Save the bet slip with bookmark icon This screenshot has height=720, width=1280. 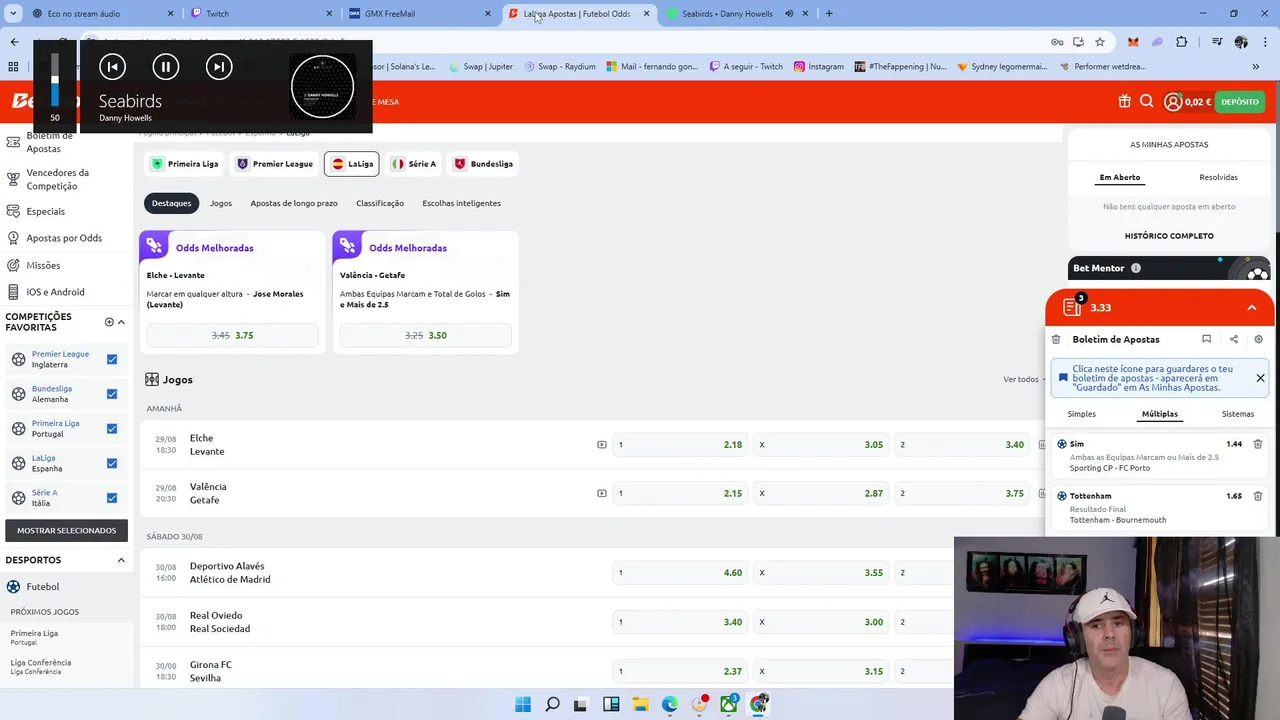pyautogui.click(x=1207, y=339)
